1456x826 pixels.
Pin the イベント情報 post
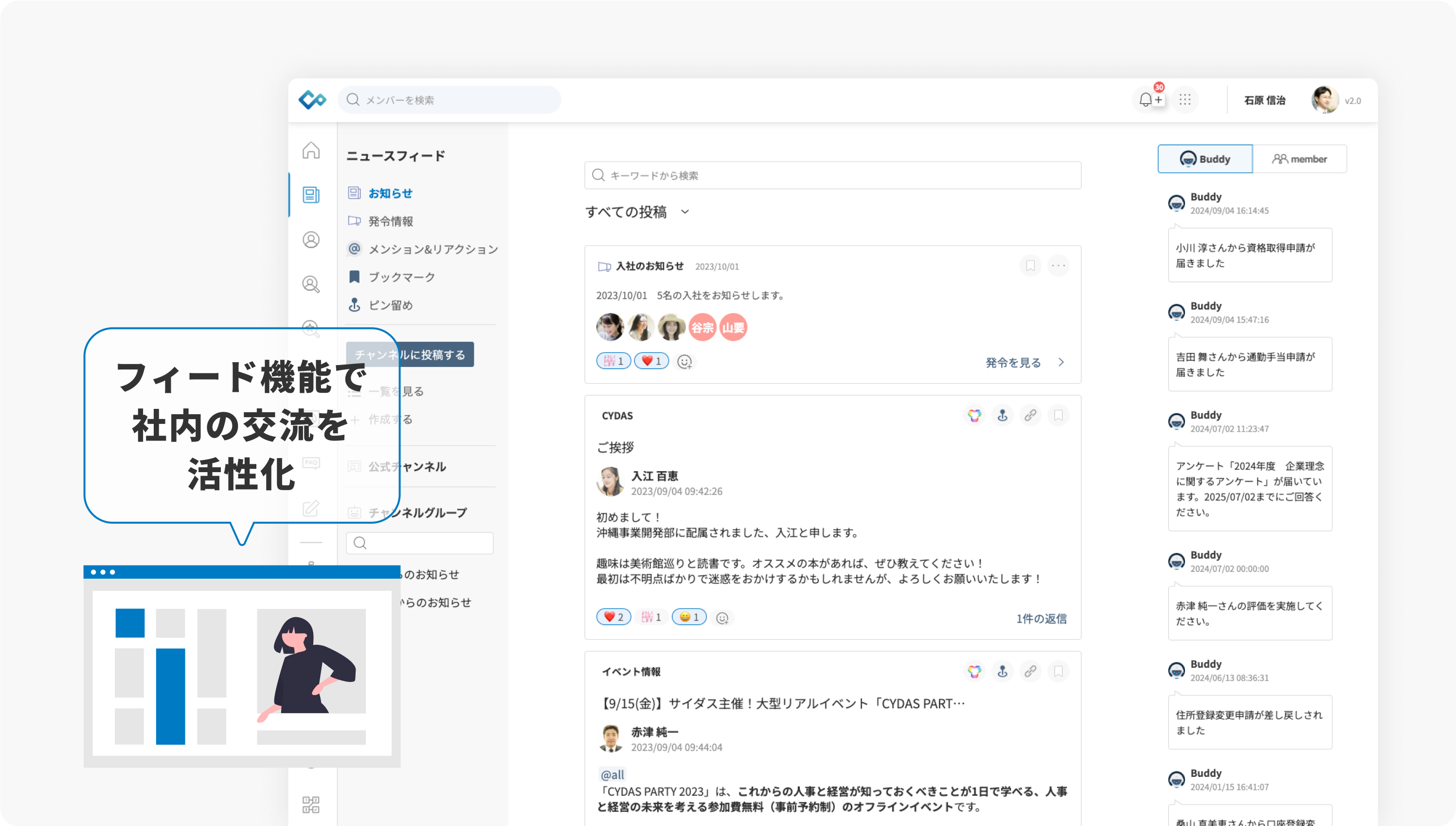coord(1003,671)
